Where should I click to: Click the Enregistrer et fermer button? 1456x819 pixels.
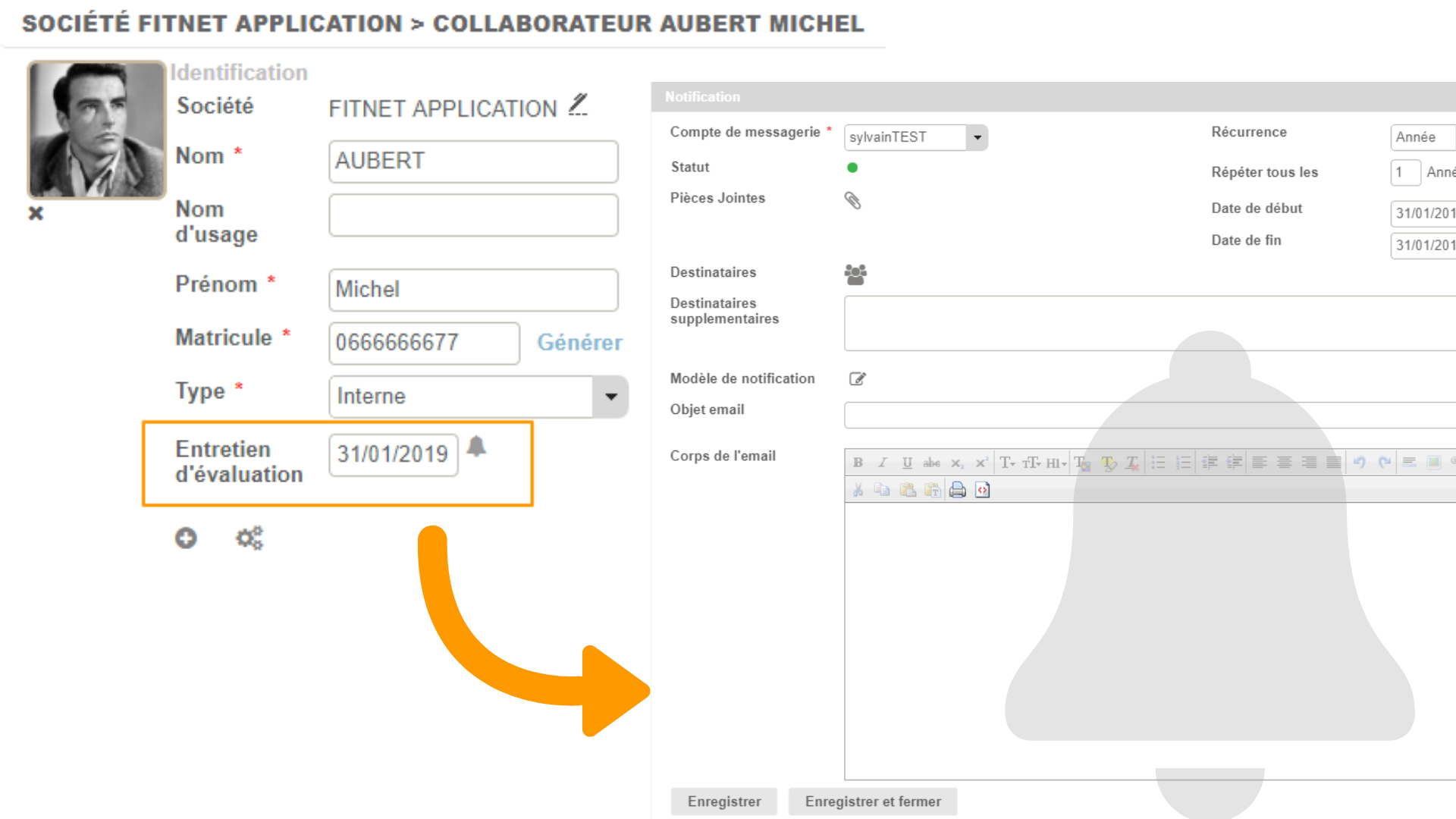click(872, 802)
